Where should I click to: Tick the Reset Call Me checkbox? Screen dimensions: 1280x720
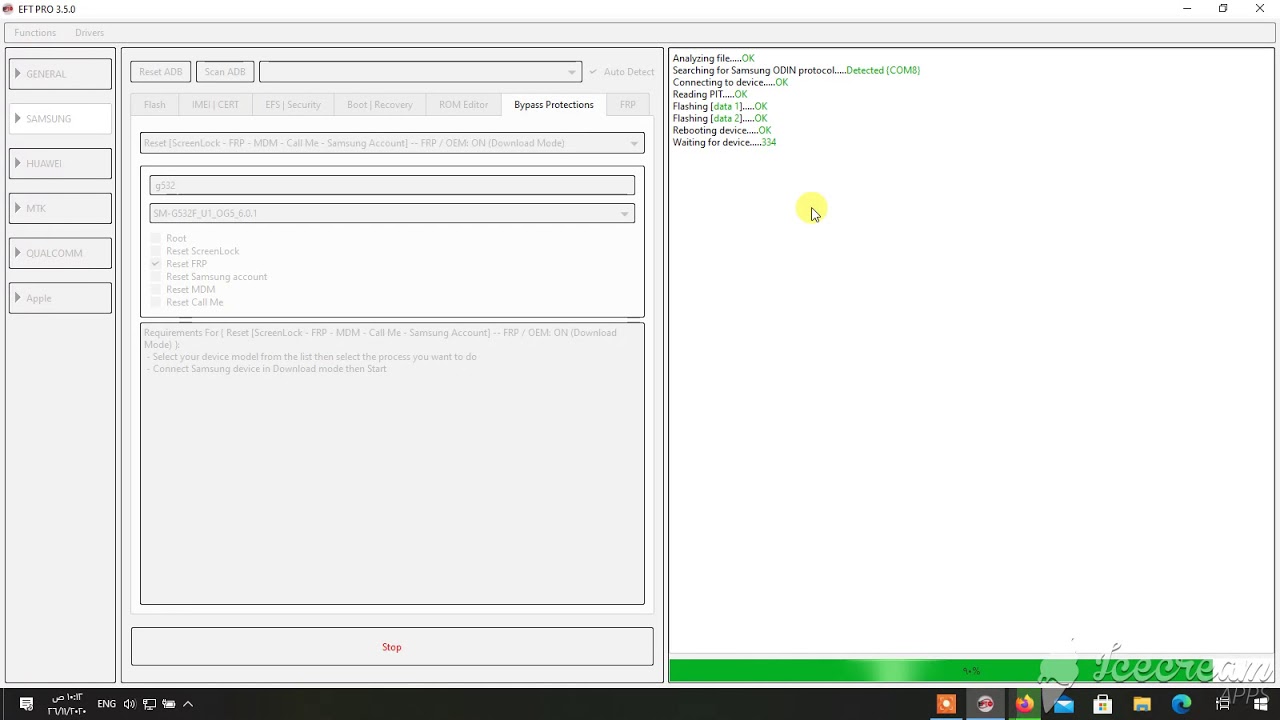pyautogui.click(x=156, y=302)
